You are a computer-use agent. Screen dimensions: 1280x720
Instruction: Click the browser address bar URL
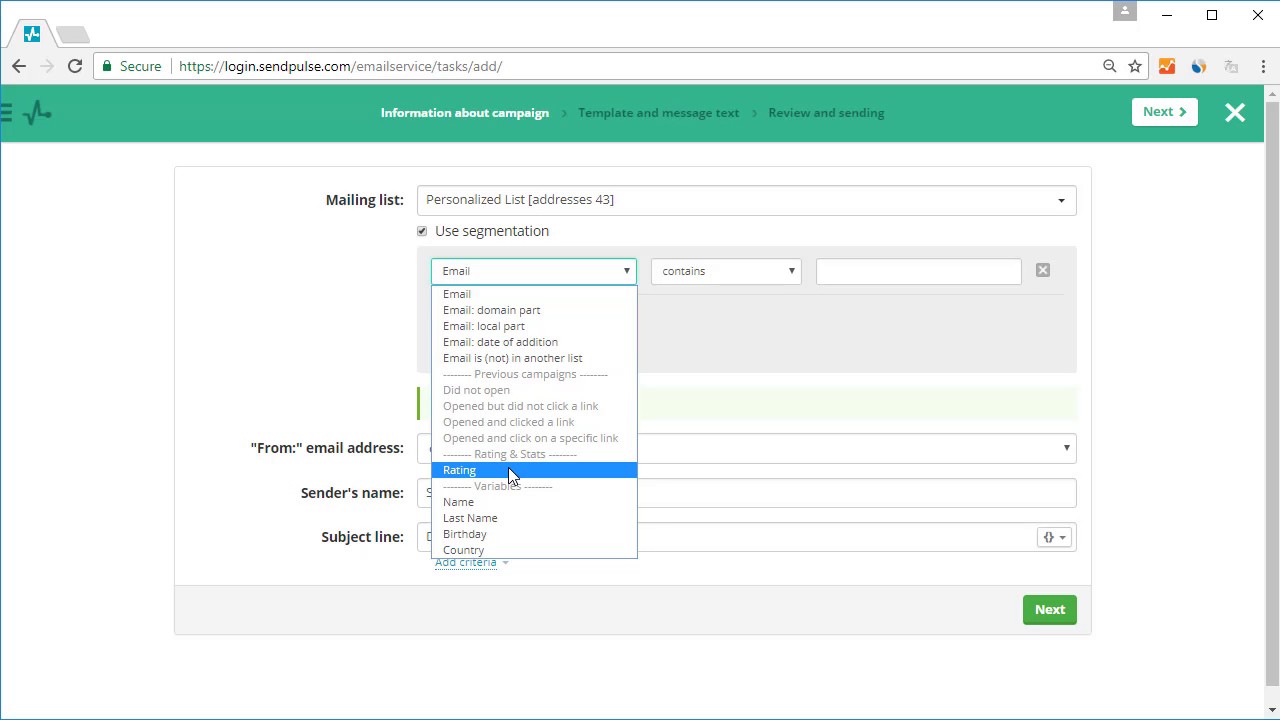340,66
